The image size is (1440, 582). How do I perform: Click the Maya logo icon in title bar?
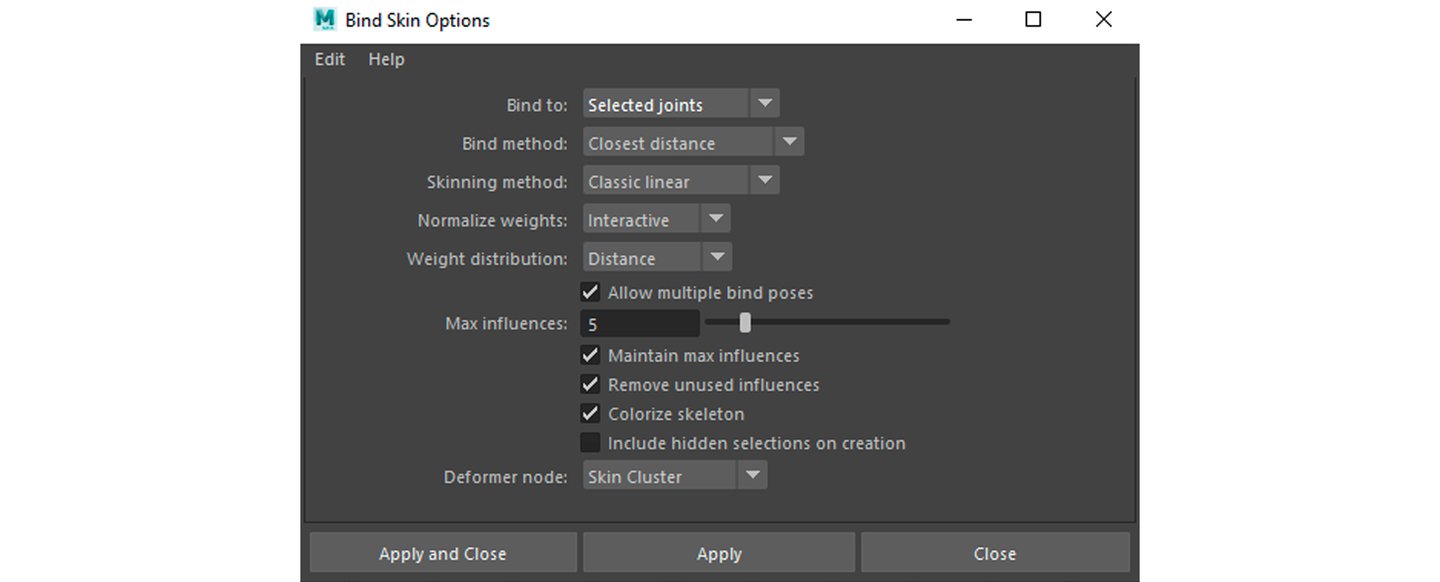coord(324,19)
